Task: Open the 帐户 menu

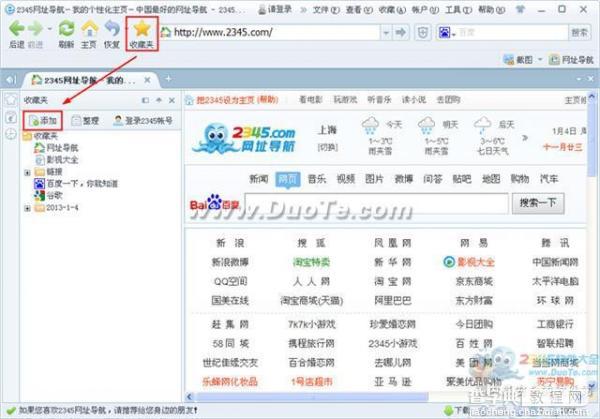Action: [425, 10]
